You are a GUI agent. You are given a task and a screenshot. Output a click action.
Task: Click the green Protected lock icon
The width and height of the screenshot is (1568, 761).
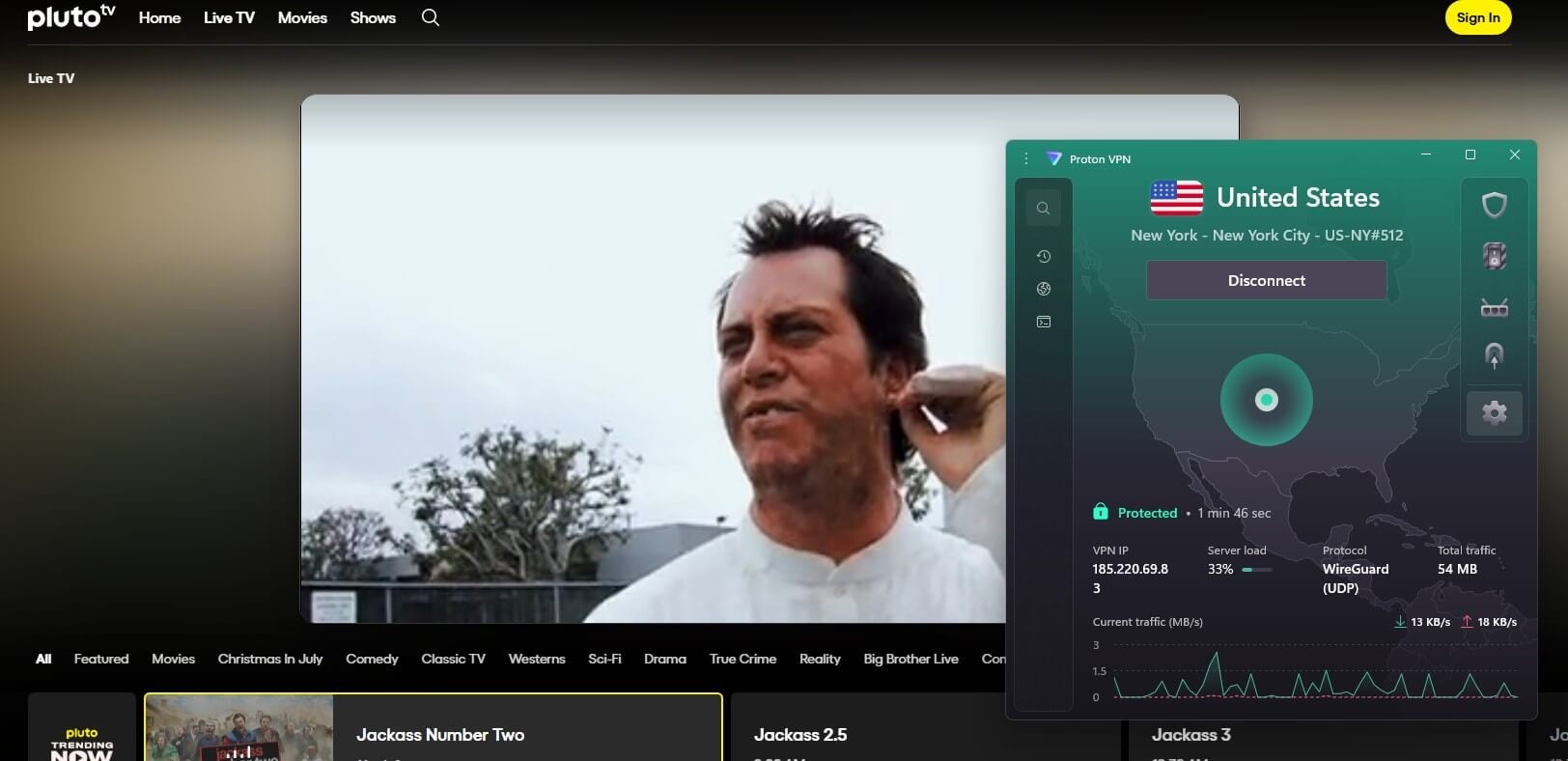point(1100,512)
